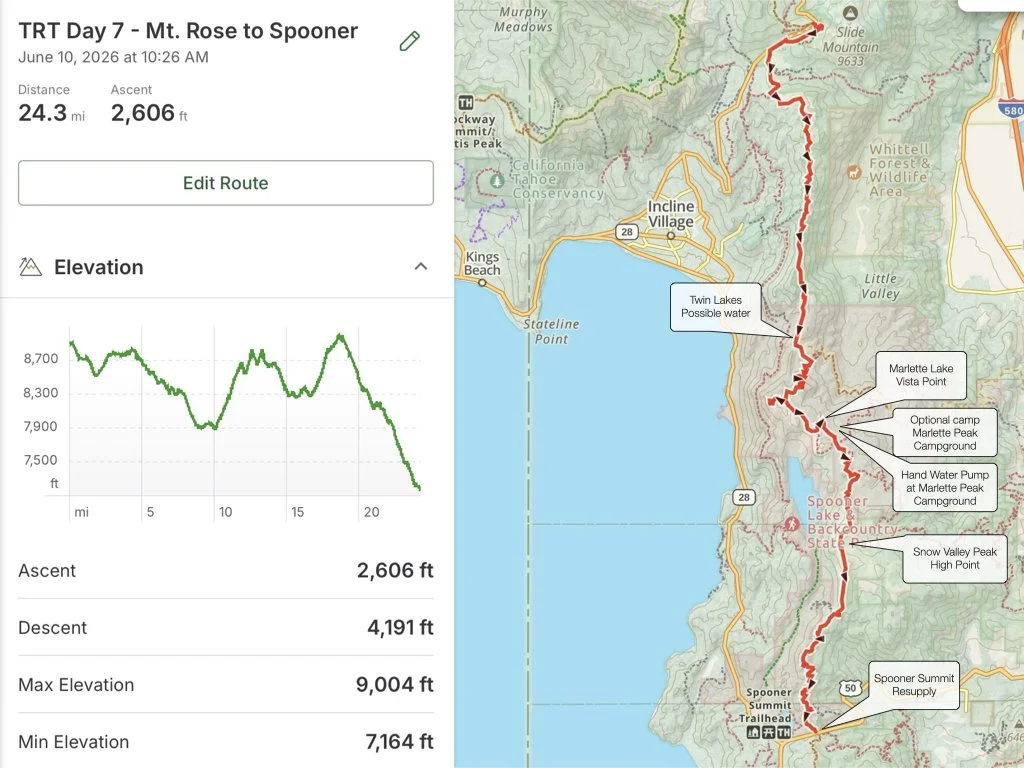The image size is (1024, 768).
Task: Click the Incline Village town label
Action: pos(671,214)
